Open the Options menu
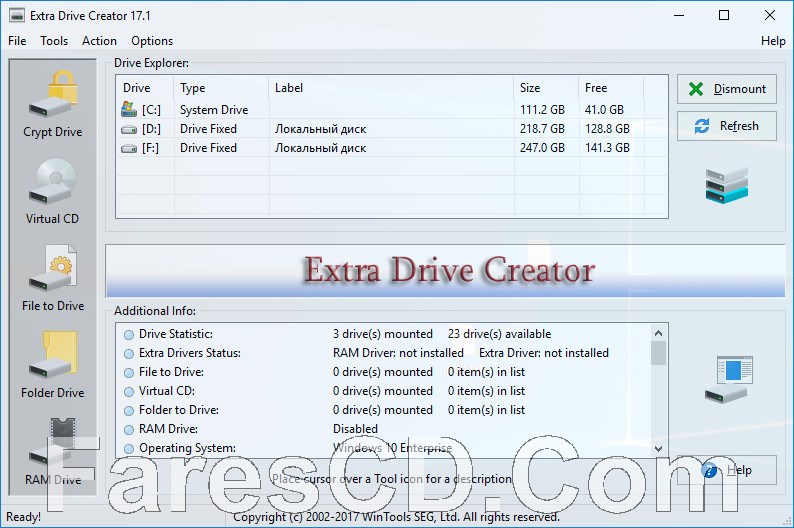Screen dimensions: 794x528 point(152,41)
